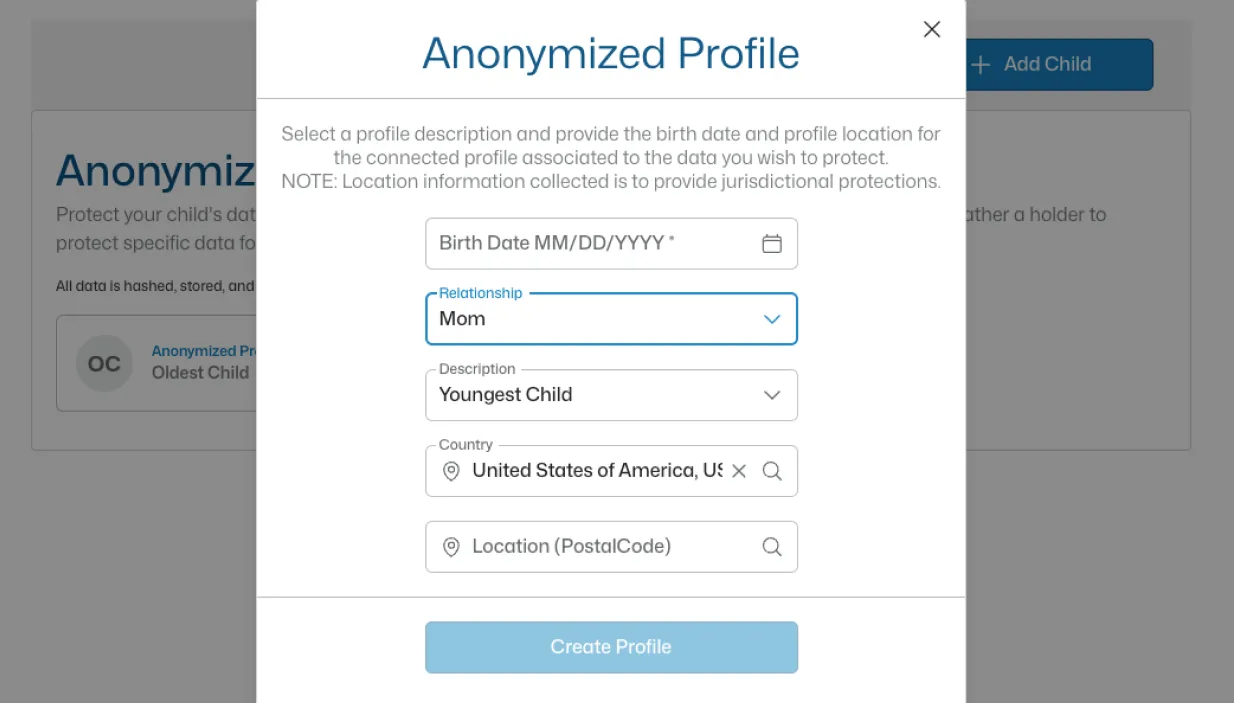Click the search magnifier in the Country field
Viewport: 1234px width, 703px height.
pos(771,470)
